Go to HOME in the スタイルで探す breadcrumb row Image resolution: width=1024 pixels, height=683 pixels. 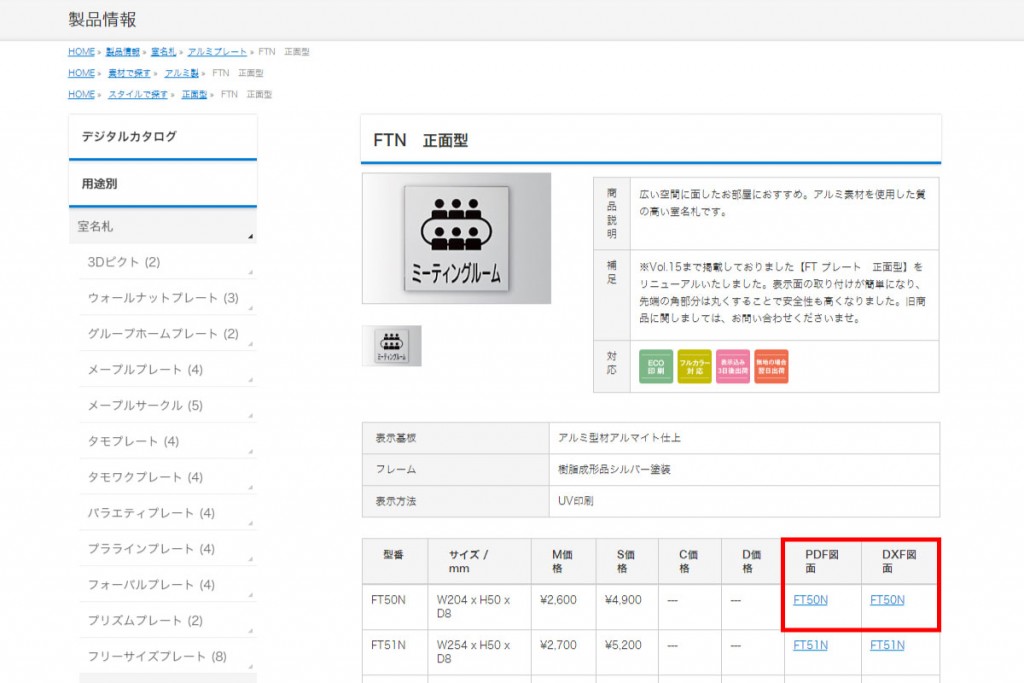coord(82,95)
